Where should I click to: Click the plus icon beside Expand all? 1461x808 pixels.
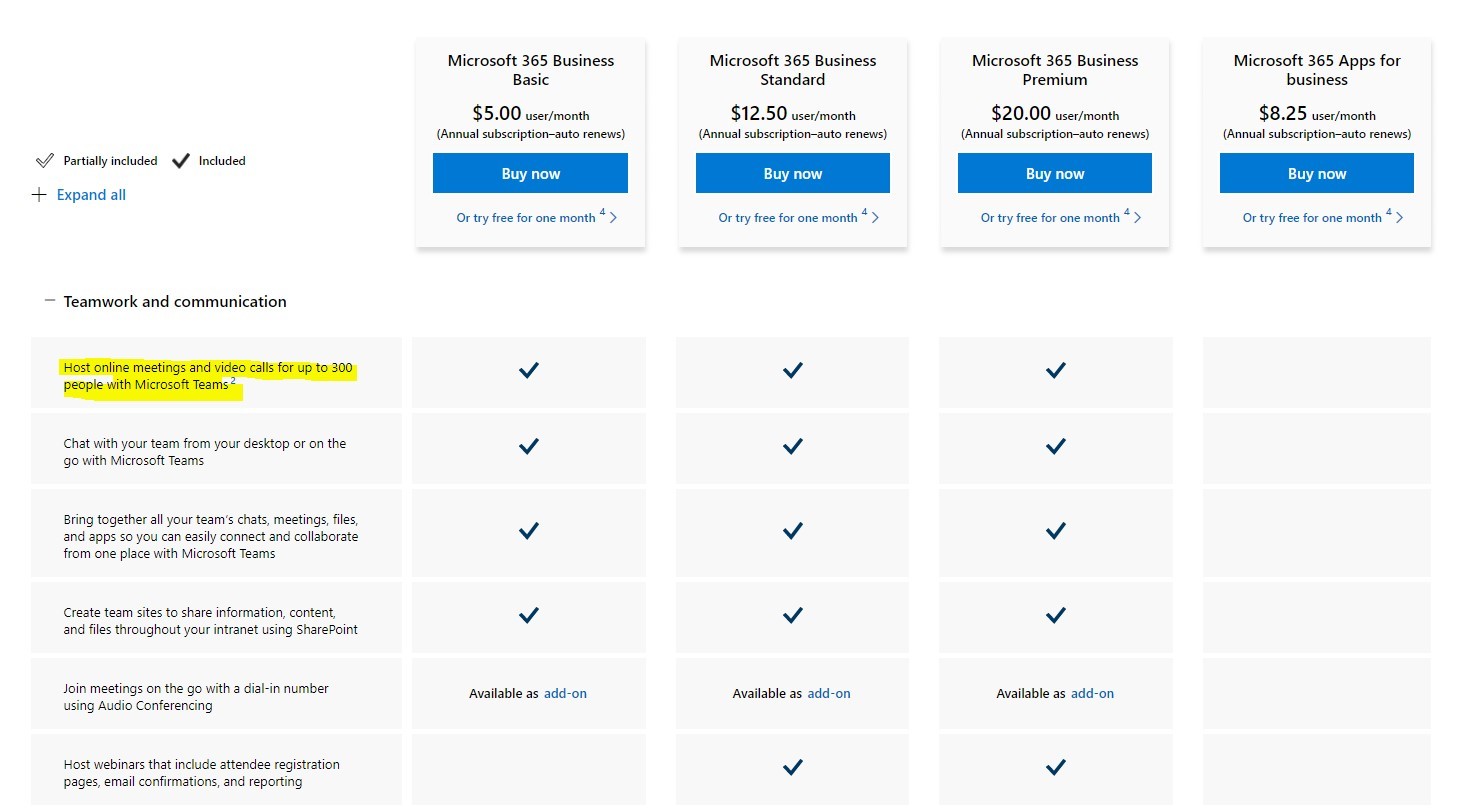click(x=40, y=195)
